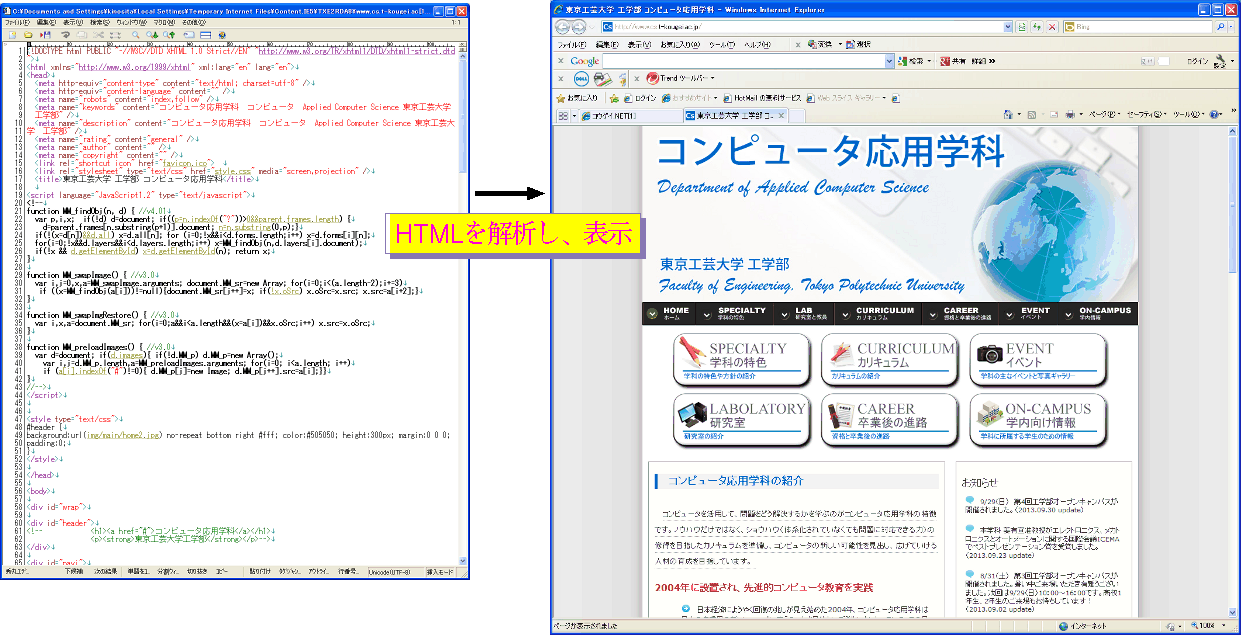Click the Bing search magnifier button
This screenshot has height=635, width=1241.
coord(1221,27)
